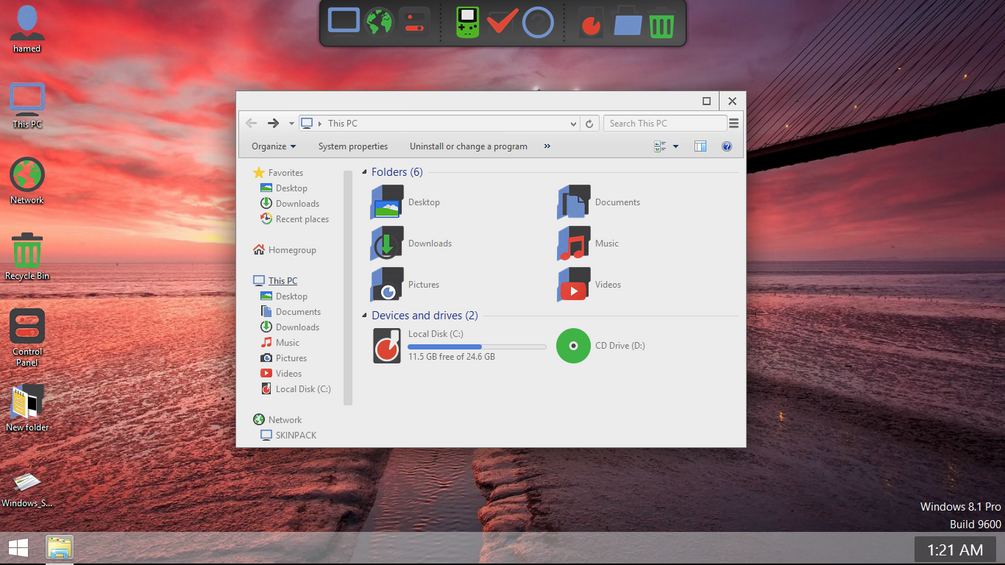Select SKINPACK under Network

coord(288,435)
